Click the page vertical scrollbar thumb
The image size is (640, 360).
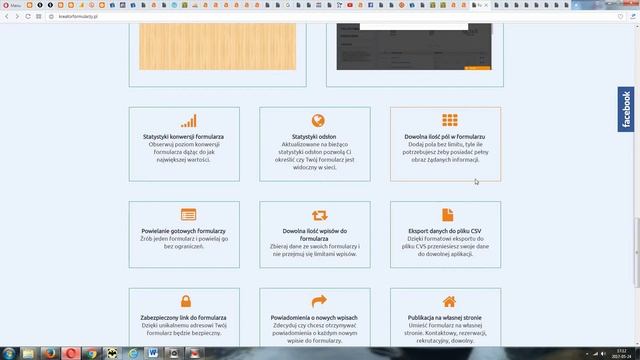tap(637, 252)
